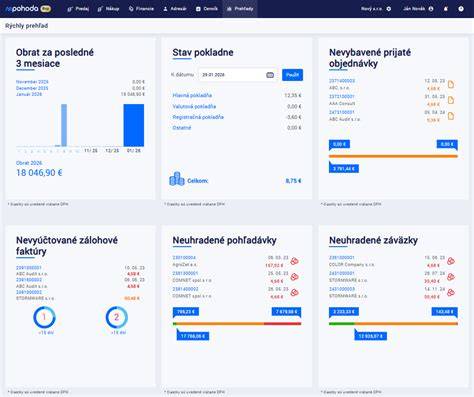Screen dimensions: 474x397
Task: Click colored progress bar in pohľadávky card
Action: pyautogui.click(x=237, y=324)
